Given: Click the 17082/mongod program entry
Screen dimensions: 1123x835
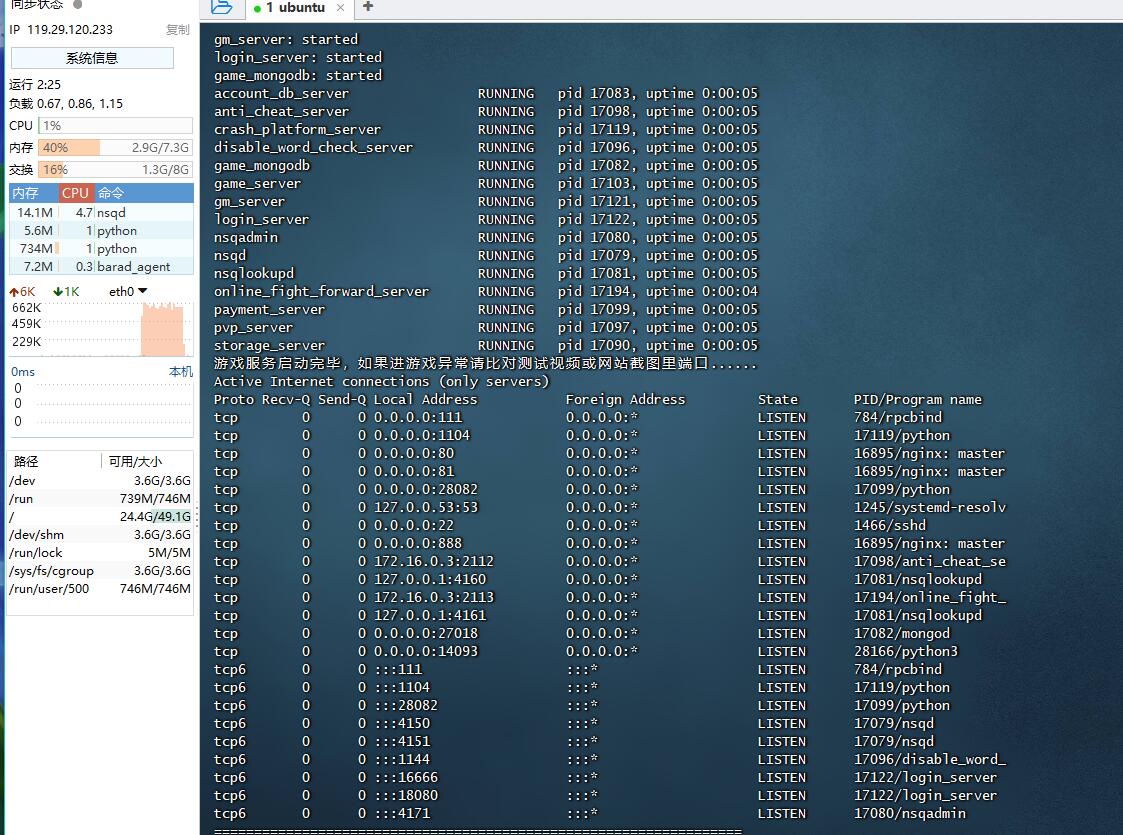Looking at the screenshot, I should click(902, 634).
